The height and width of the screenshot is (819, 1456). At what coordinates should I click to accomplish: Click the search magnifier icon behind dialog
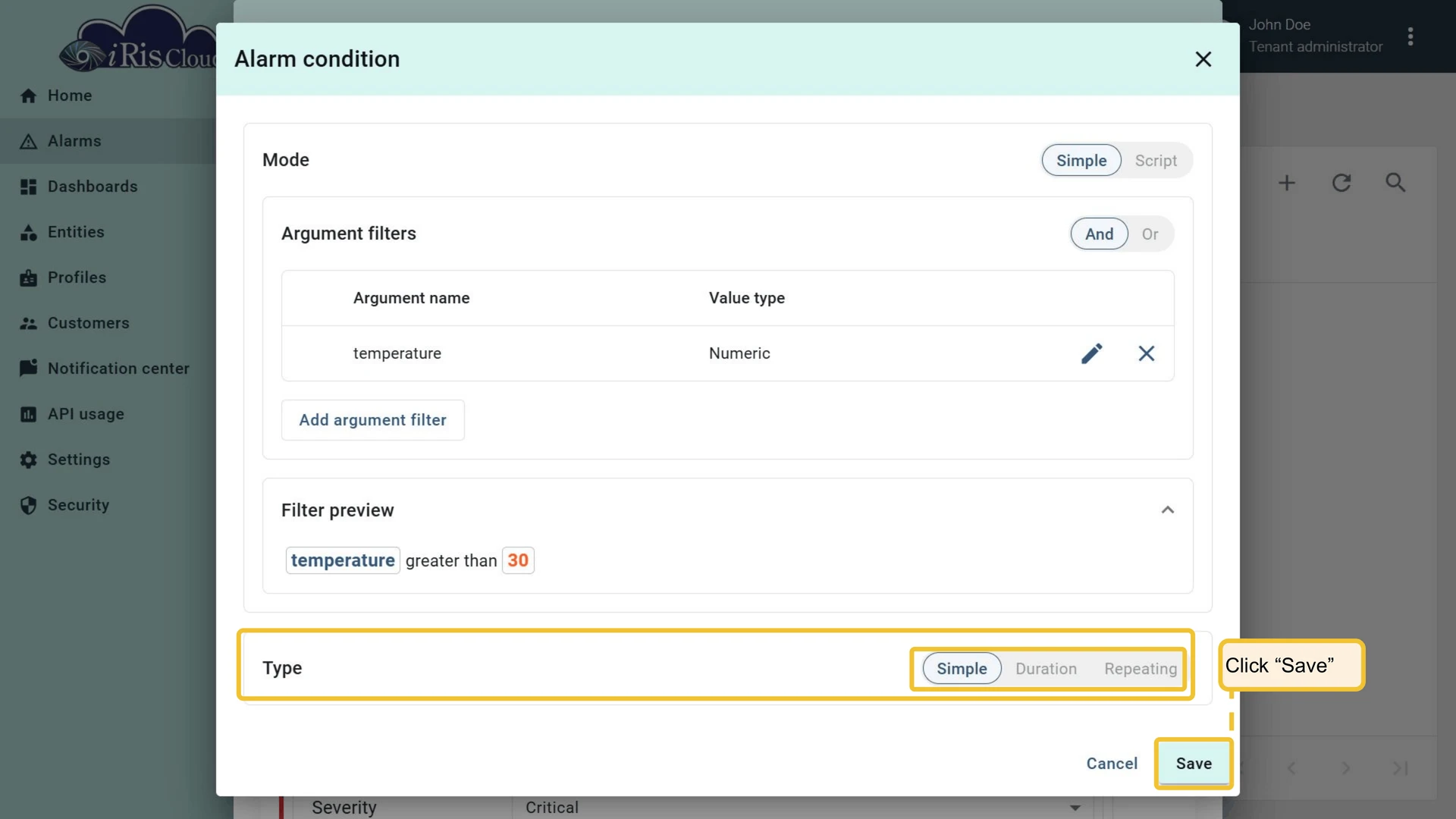[x=1395, y=183]
